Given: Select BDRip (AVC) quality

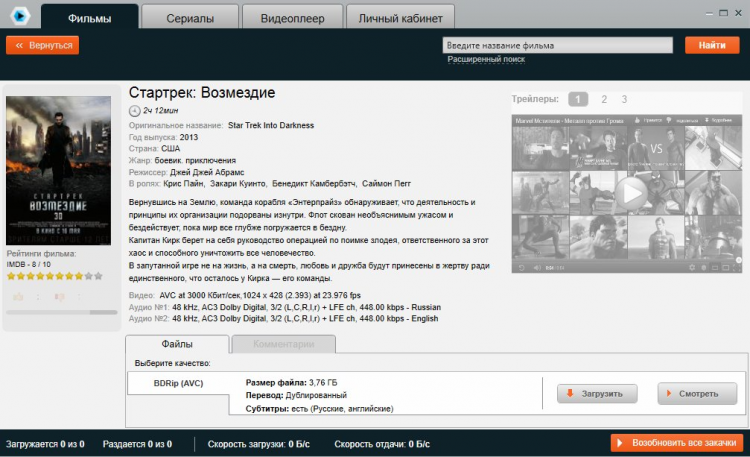Looking at the screenshot, I should click(178, 383).
